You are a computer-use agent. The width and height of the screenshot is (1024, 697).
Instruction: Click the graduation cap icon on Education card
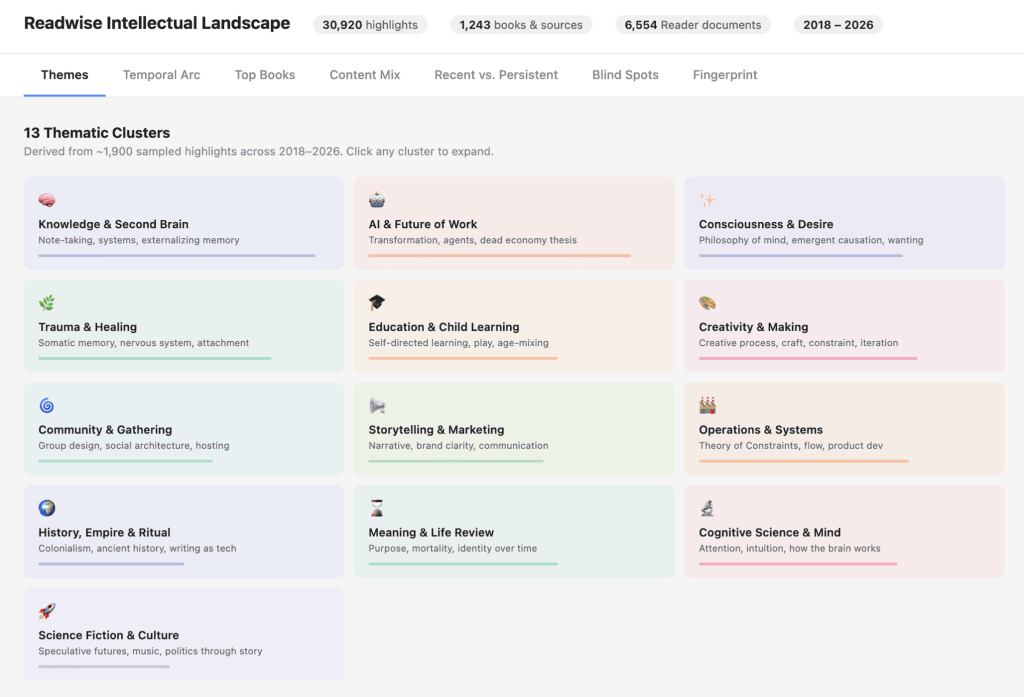tap(377, 302)
